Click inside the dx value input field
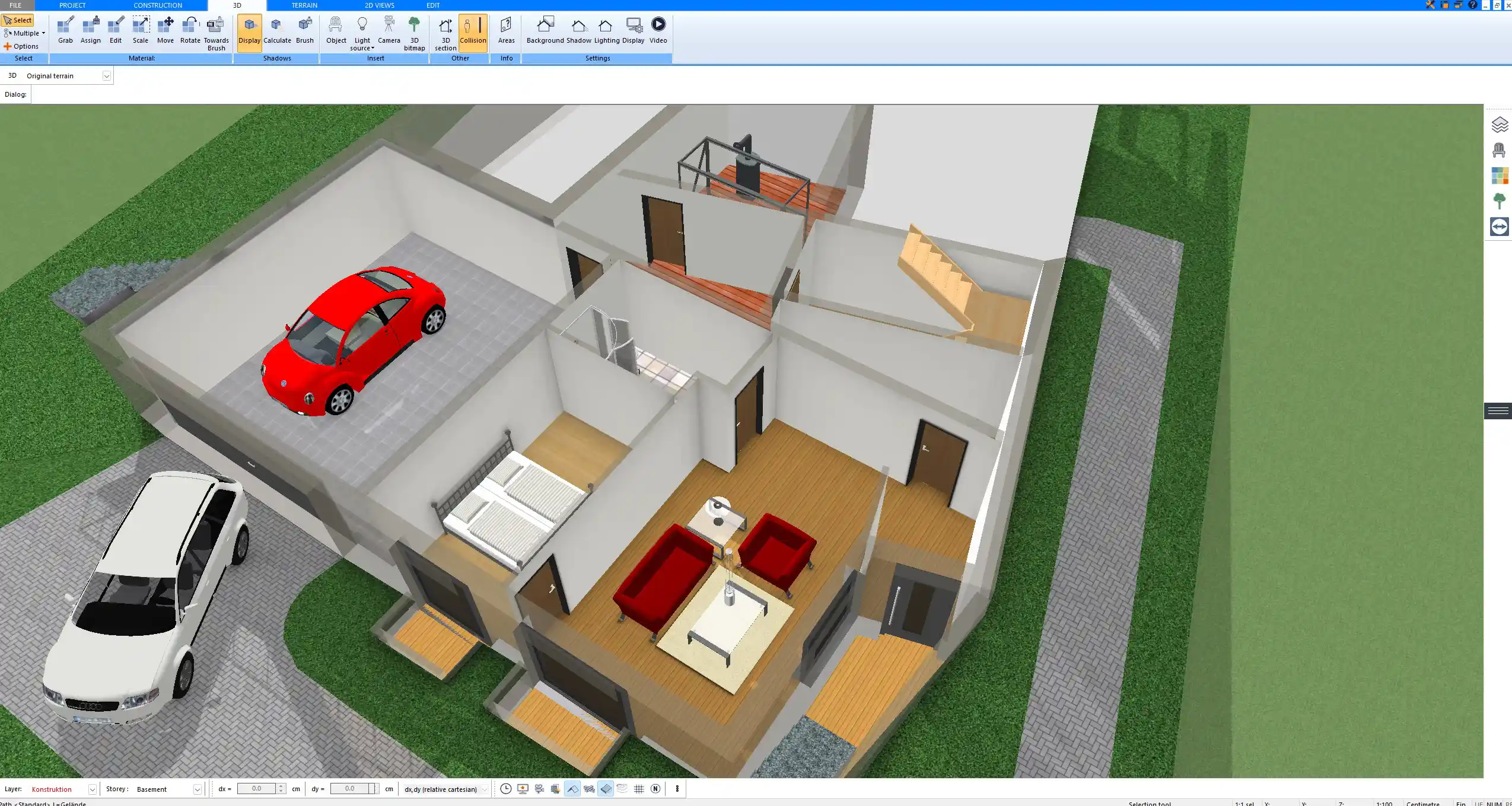 point(258,789)
